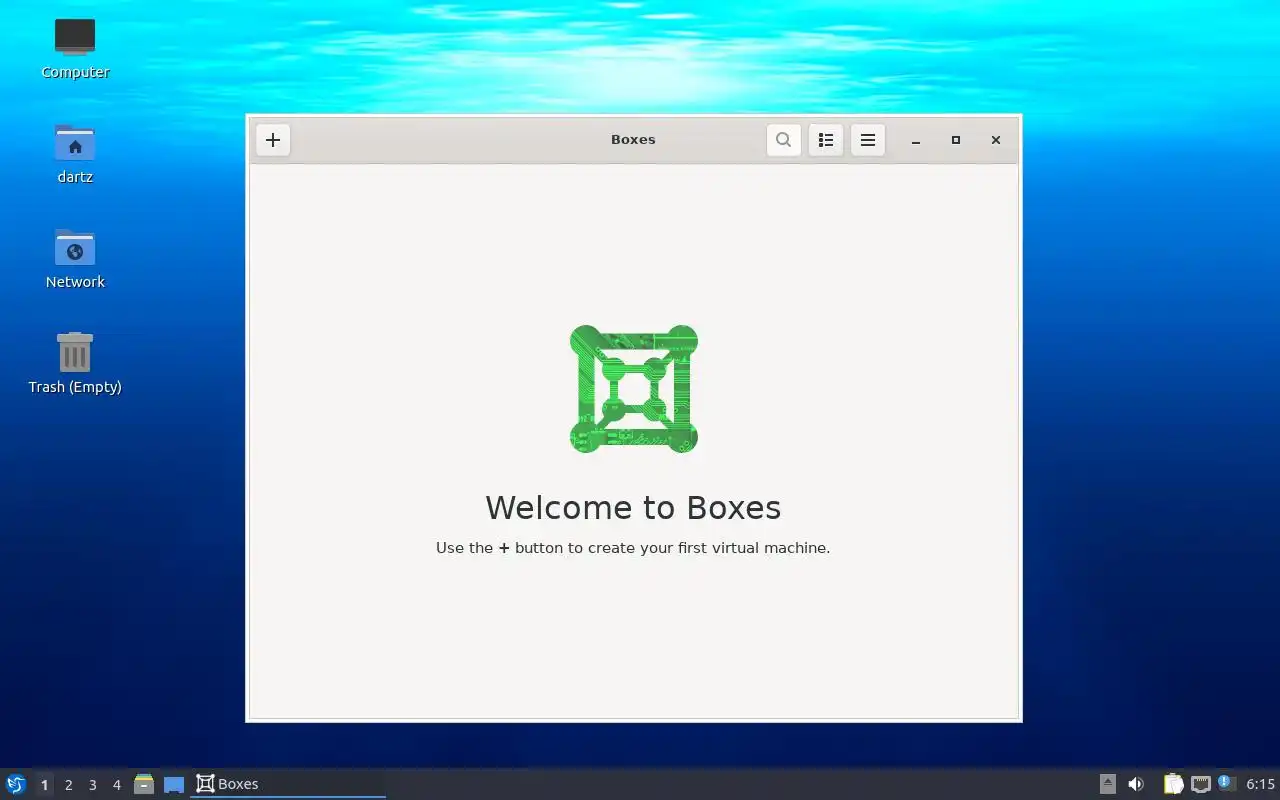The image size is (1280, 800).
Task: Click the Boxes title in the header bar
Action: pos(633,140)
